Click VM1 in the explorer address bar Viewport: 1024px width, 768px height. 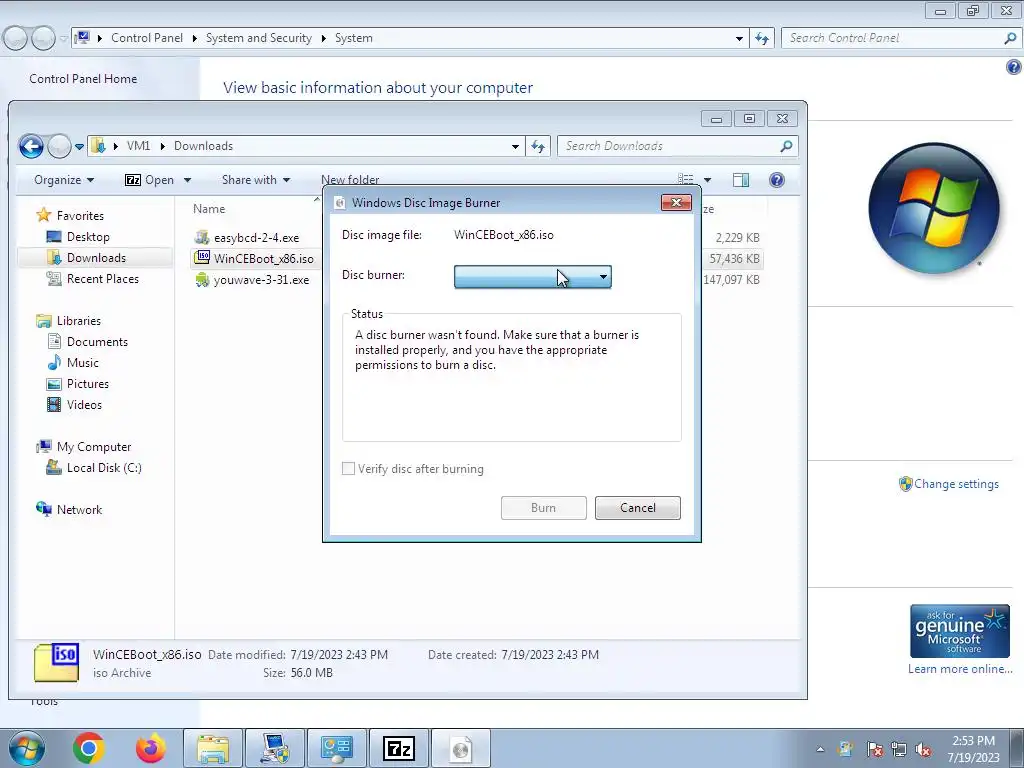coord(138,146)
